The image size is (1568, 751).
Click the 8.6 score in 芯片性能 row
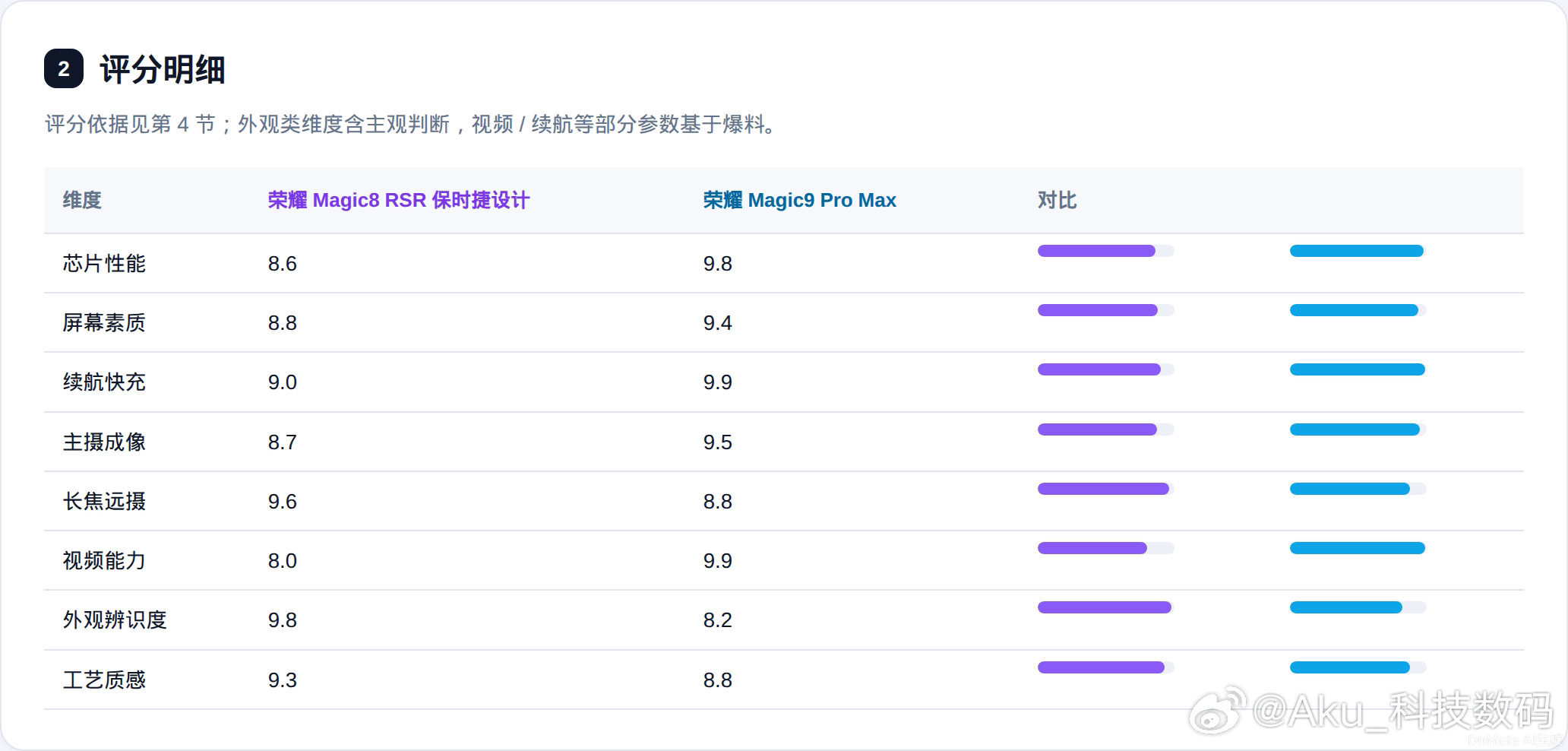[283, 264]
